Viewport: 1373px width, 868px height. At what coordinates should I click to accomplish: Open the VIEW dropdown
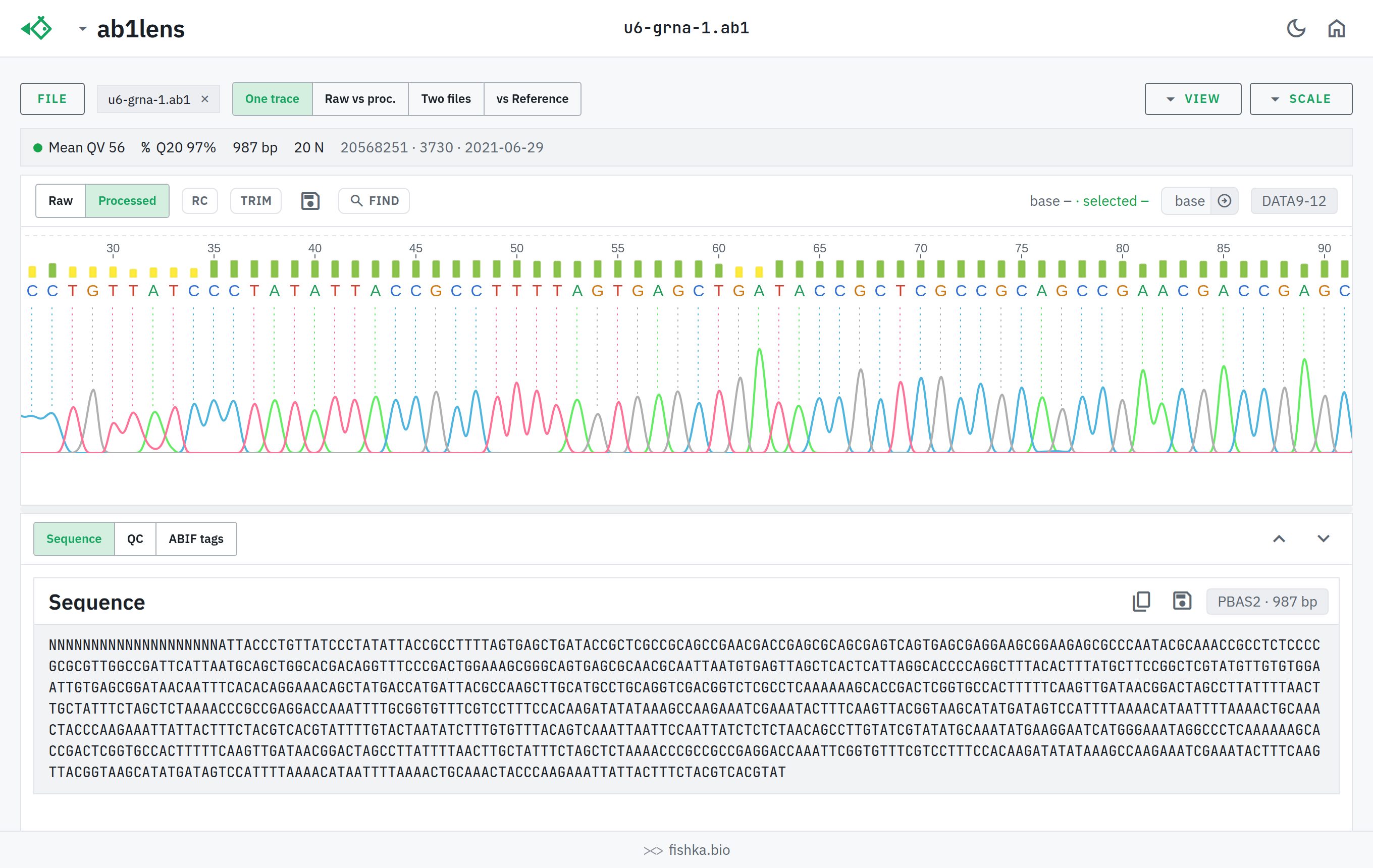(x=1193, y=98)
